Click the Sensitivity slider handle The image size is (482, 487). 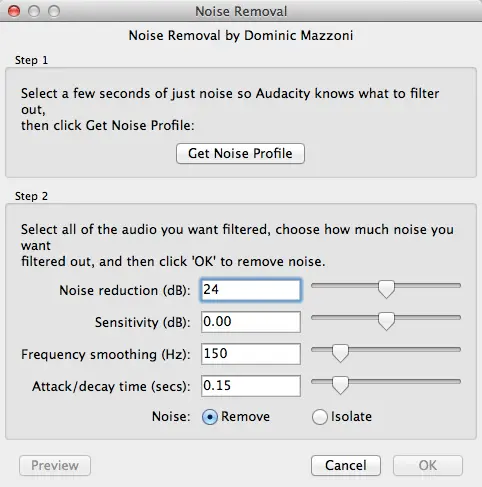click(386, 321)
